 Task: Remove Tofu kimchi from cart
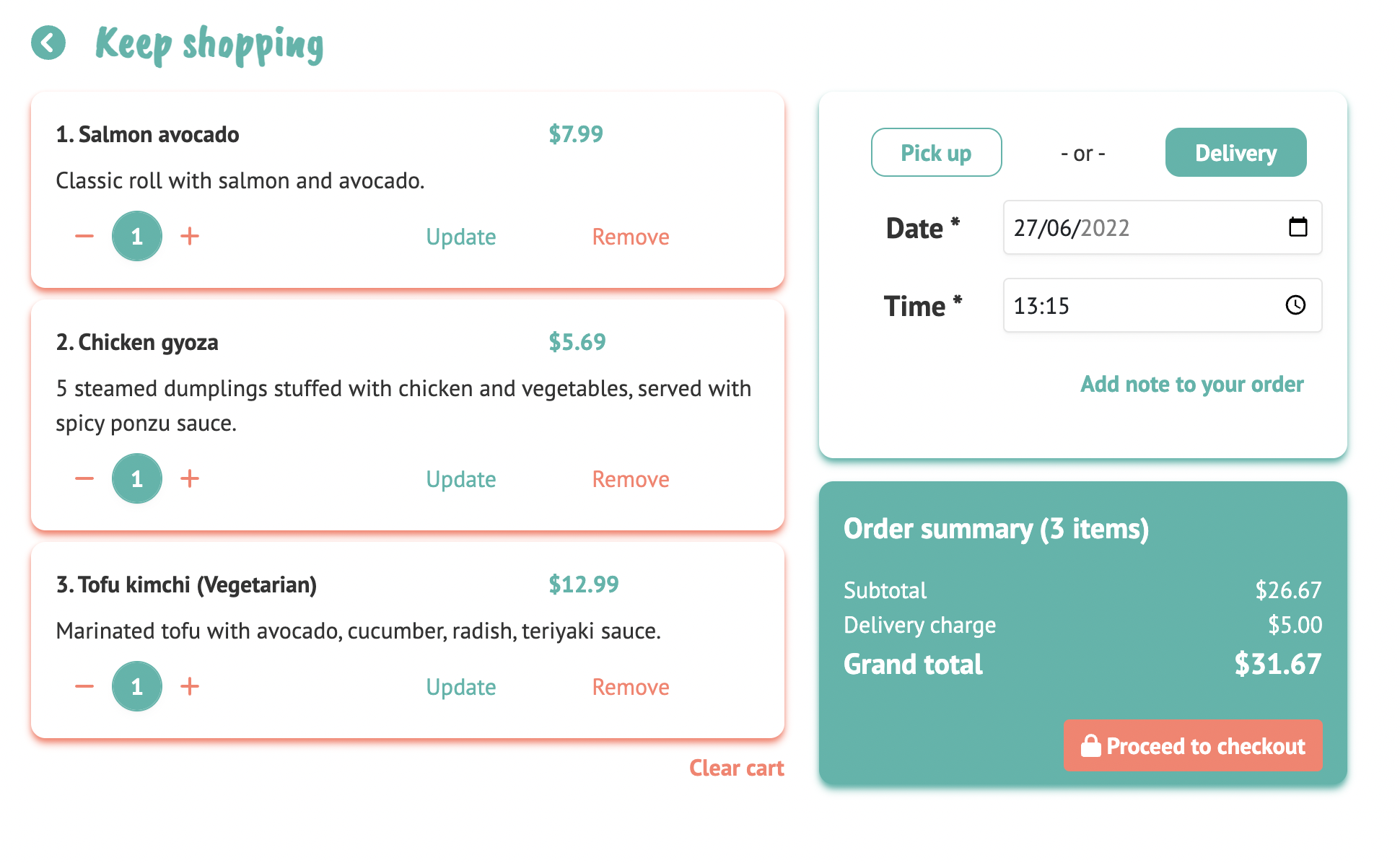[x=630, y=687]
